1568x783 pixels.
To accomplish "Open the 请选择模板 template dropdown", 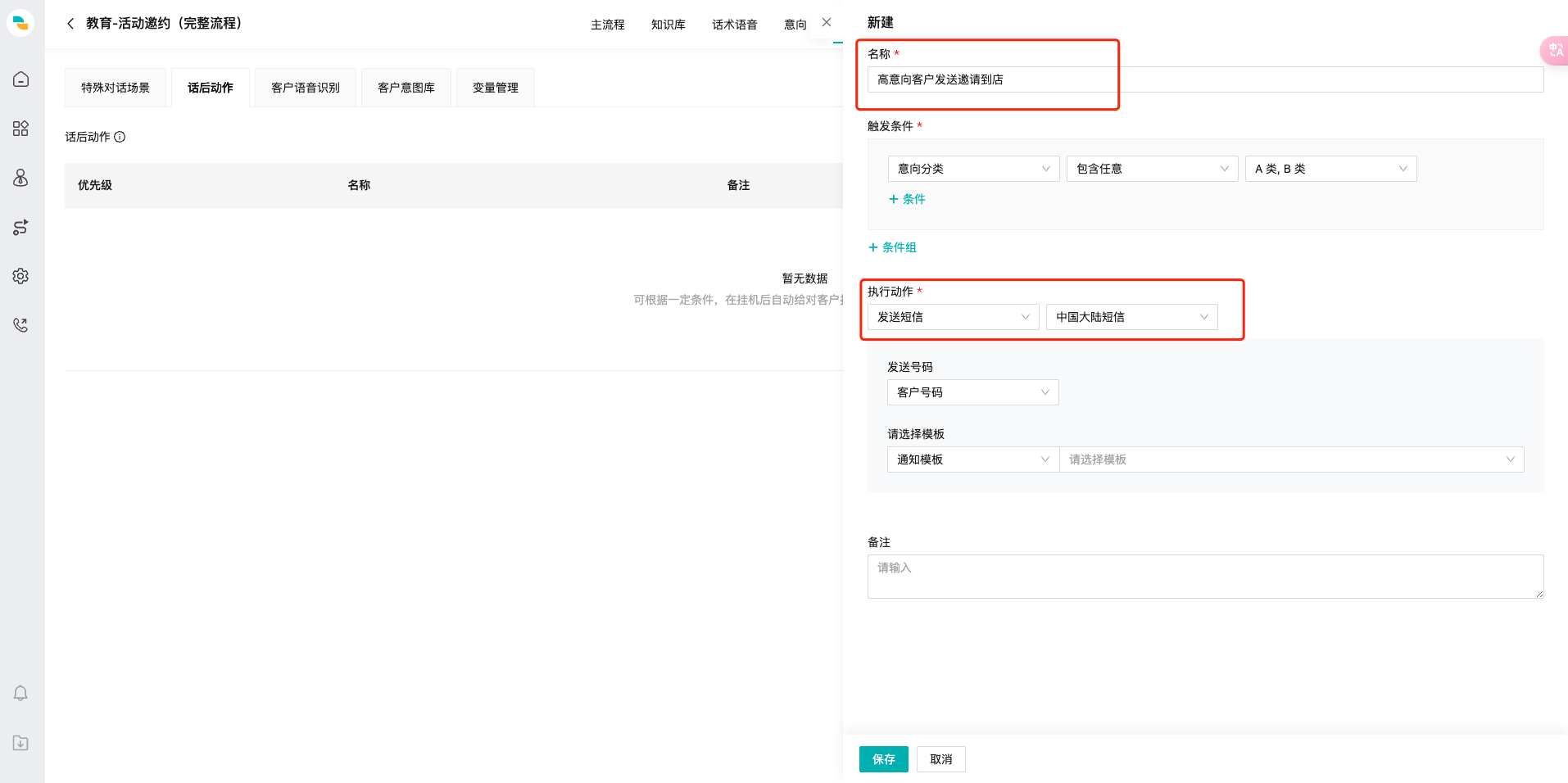I will tap(1292, 459).
